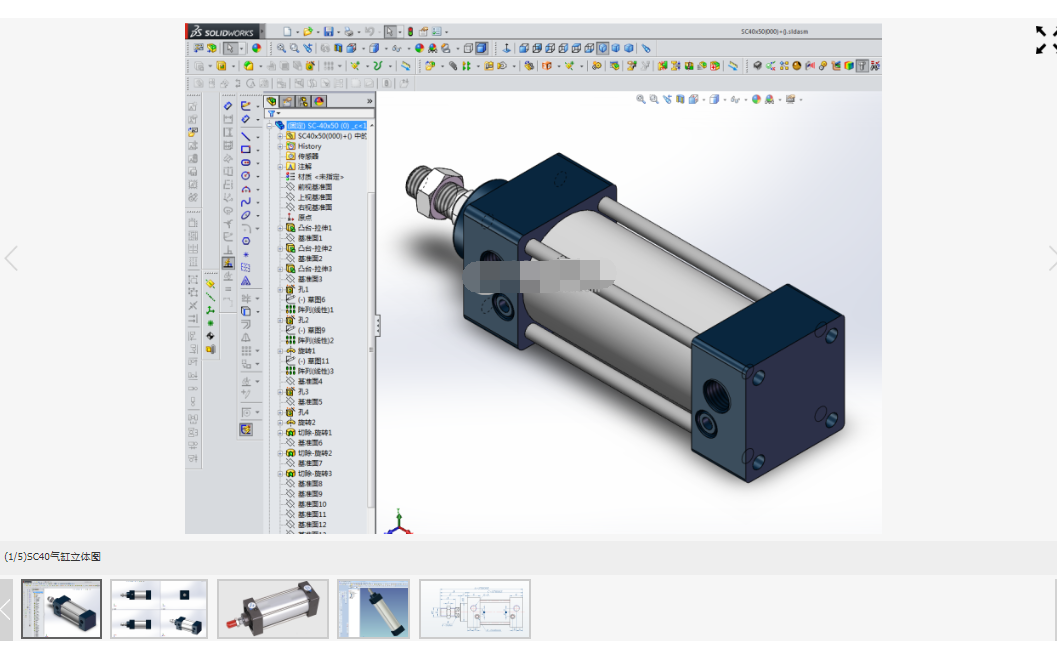Click the Section View icon in heads-up bar
1057x651 pixels.
680,99
